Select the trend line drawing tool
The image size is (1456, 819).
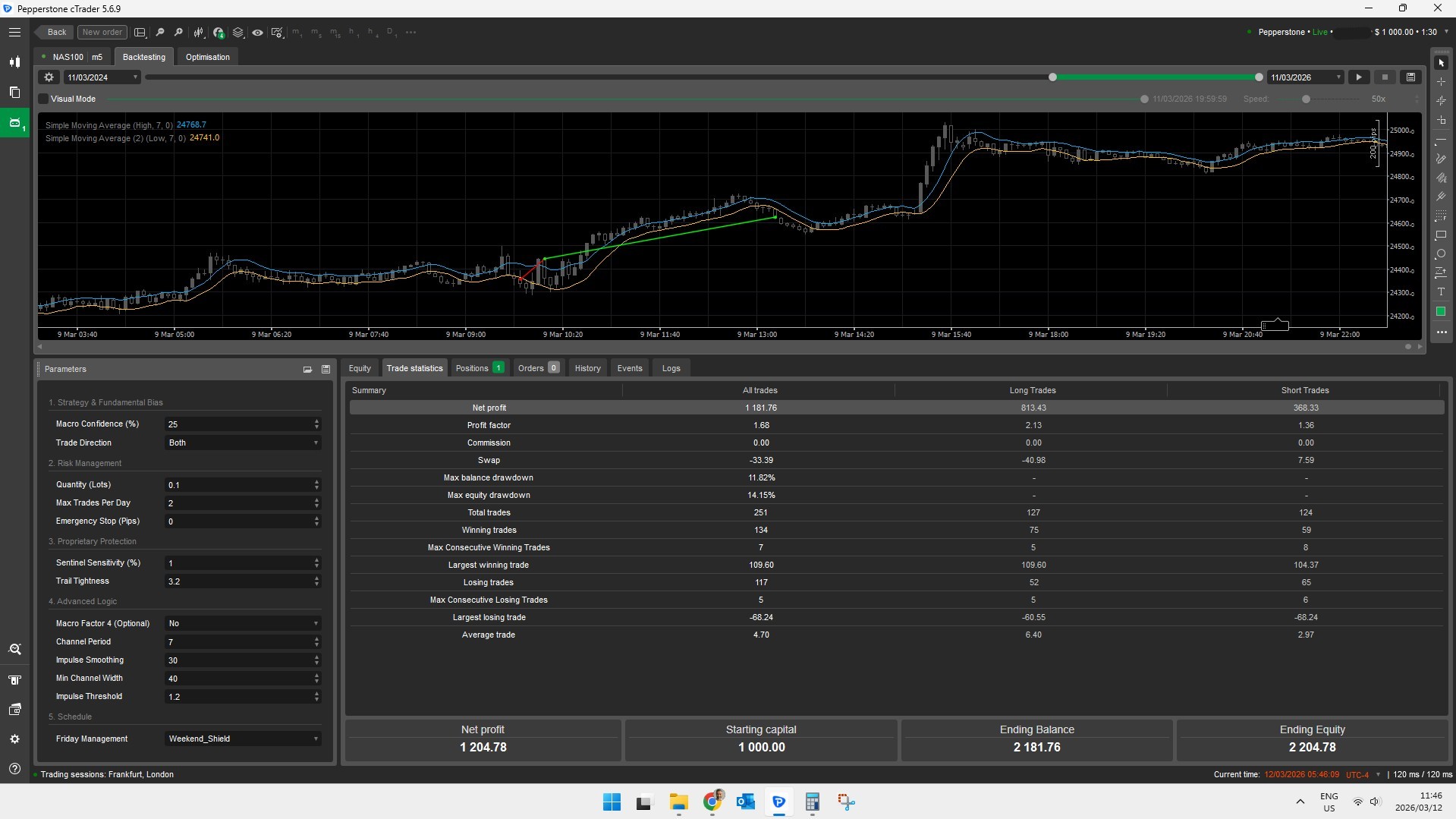pyautogui.click(x=1442, y=140)
